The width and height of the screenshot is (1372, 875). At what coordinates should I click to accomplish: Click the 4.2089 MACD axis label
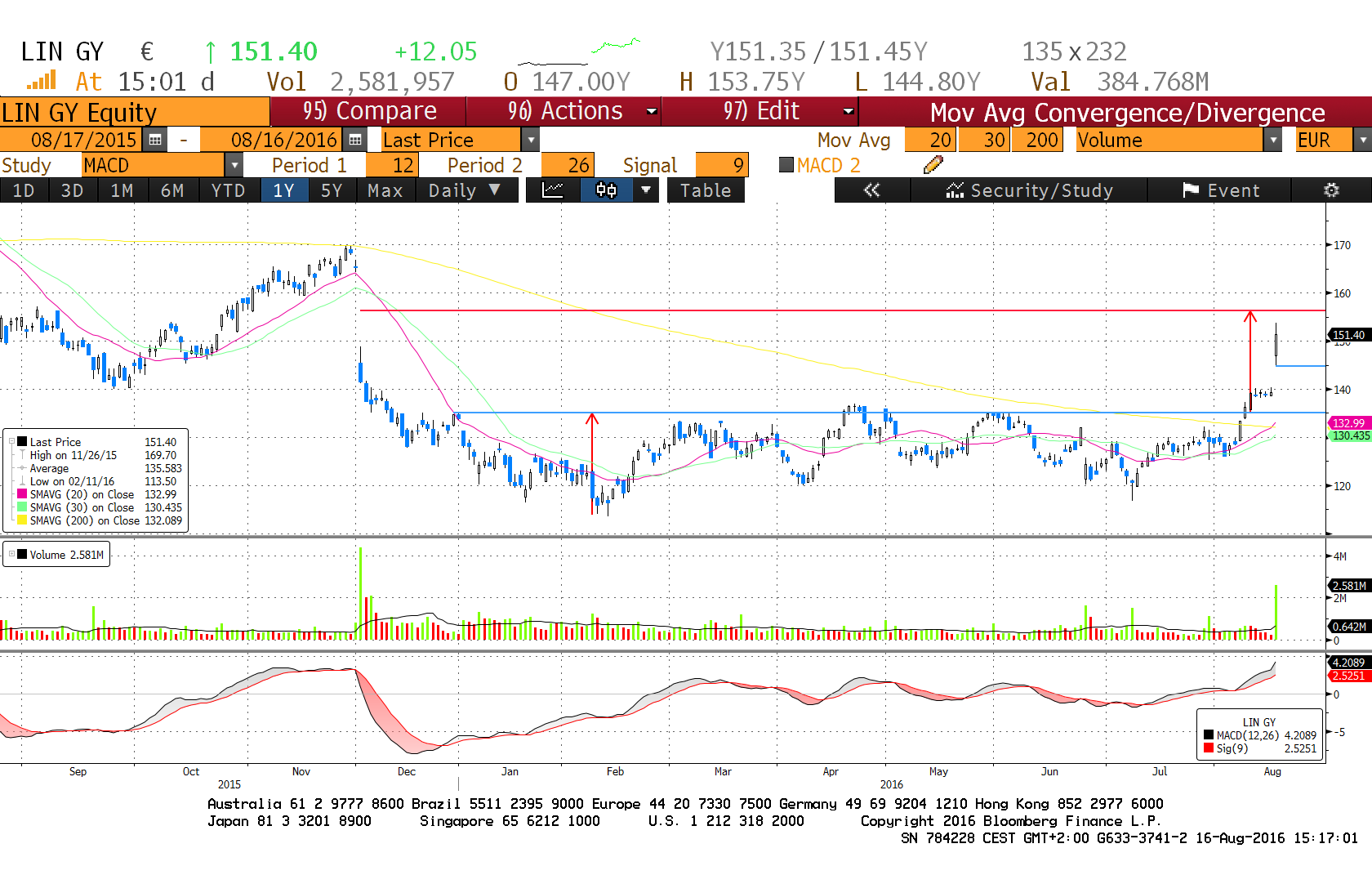(1348, 663)
